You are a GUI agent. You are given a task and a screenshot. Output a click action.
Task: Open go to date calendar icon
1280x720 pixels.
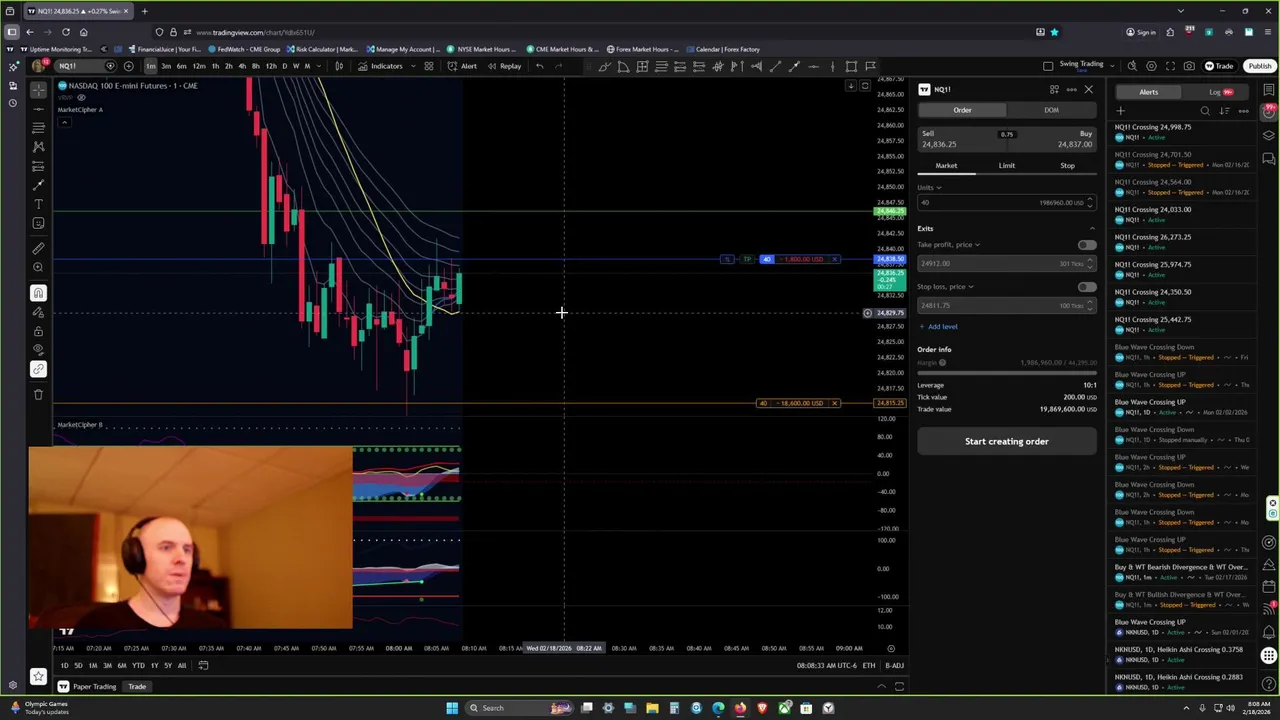[202, 666]
